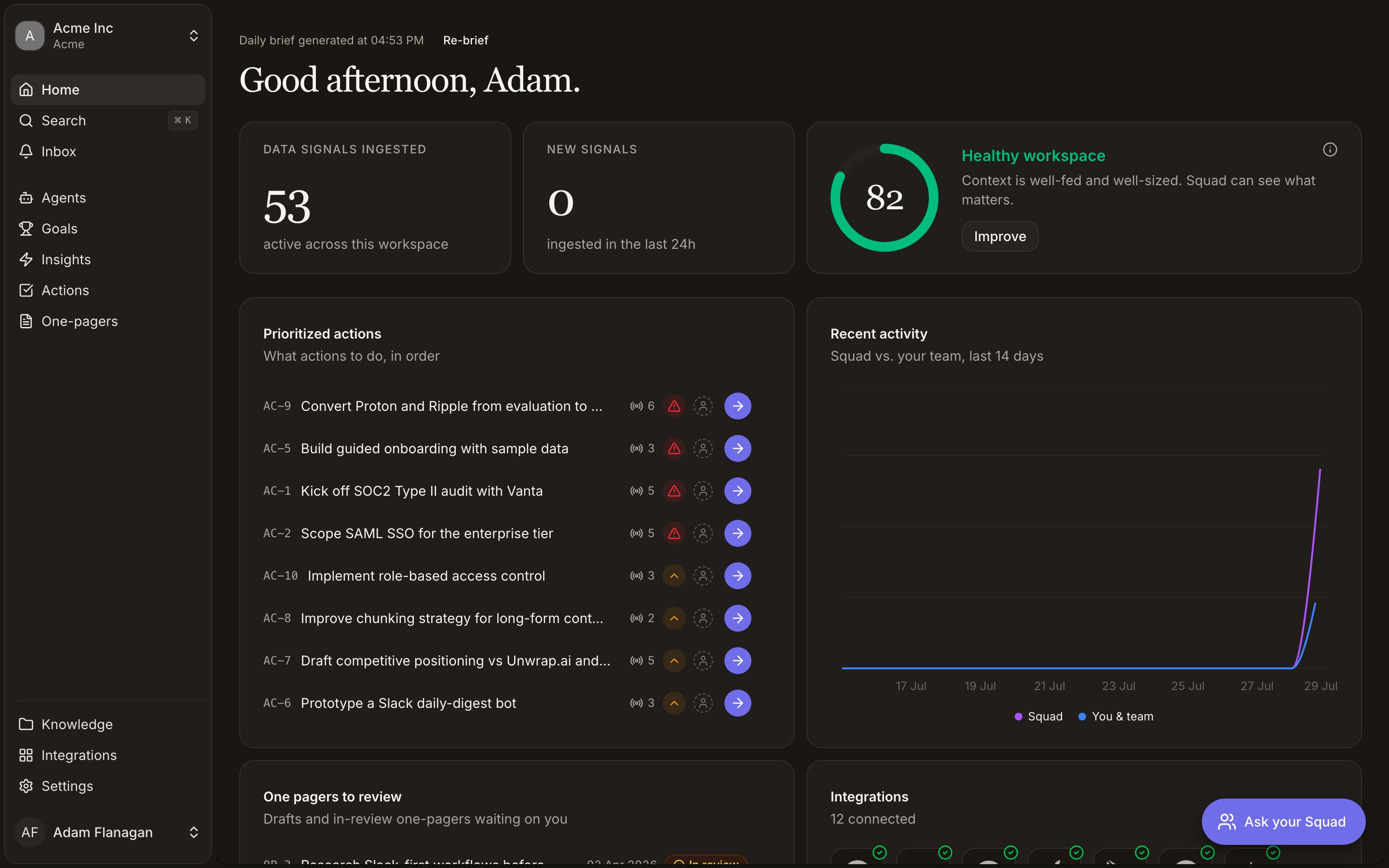Select 'Implement role-based access control'

[426, 576]
